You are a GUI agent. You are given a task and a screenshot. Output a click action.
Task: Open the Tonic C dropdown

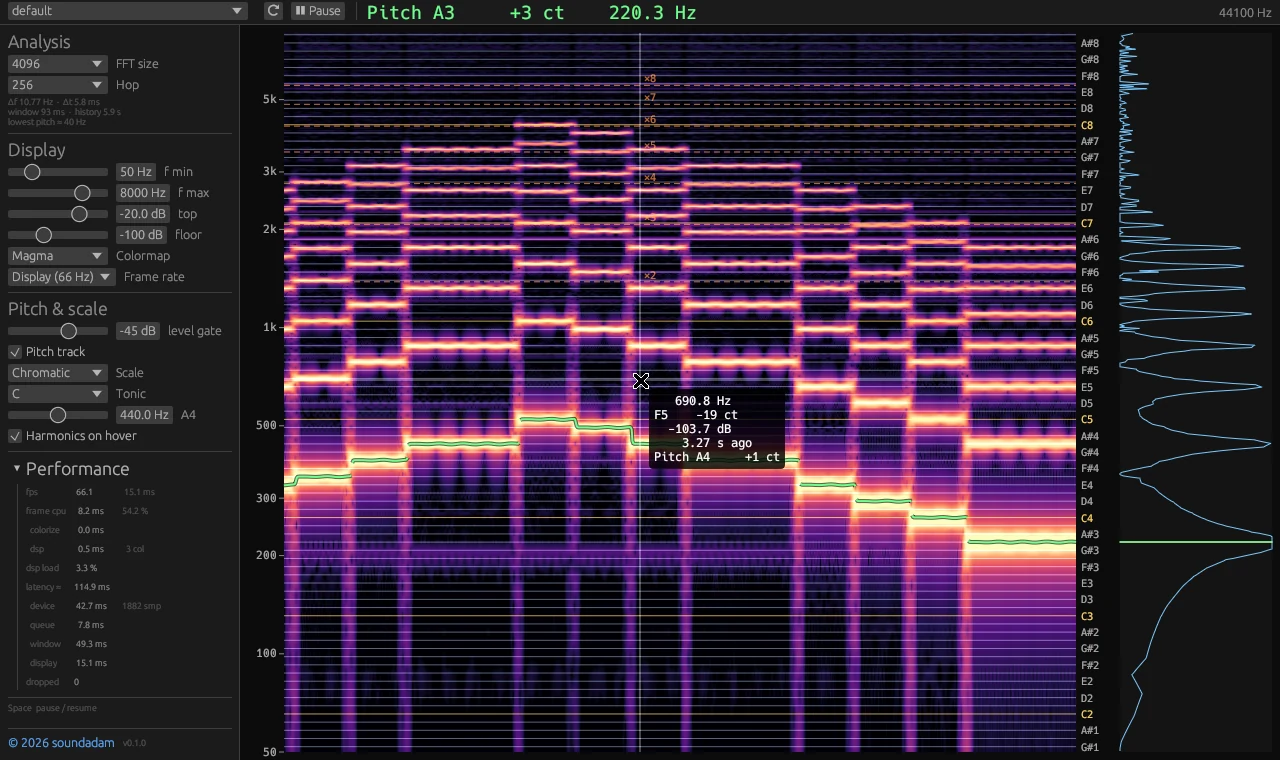point(57,394)
